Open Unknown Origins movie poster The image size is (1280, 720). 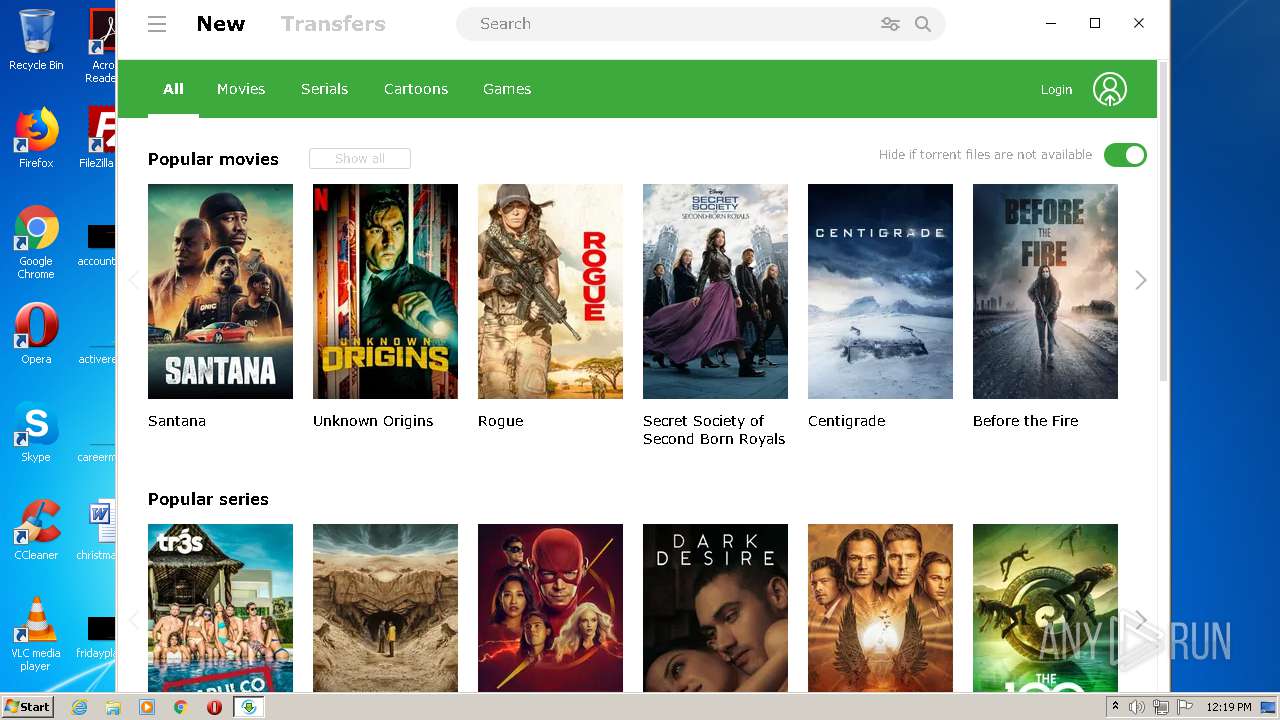coord(385,291)
